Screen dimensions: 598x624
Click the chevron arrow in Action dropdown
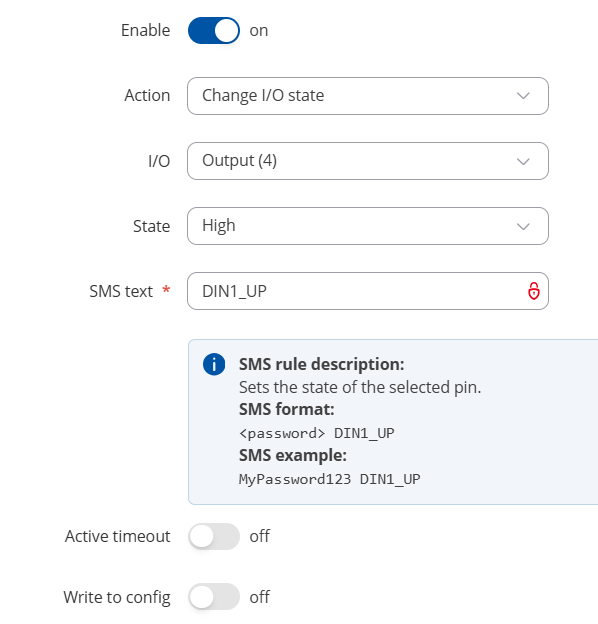coord(523,96)
